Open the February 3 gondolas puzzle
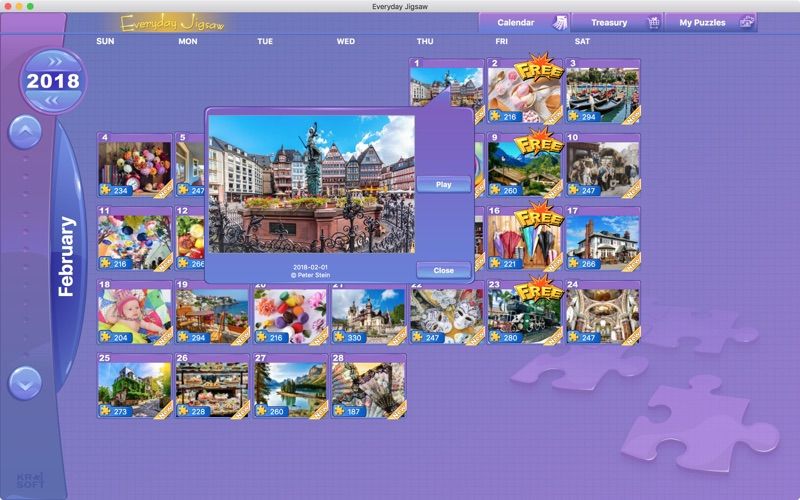This screenshot has width=800, height=500. pos(603,91)
